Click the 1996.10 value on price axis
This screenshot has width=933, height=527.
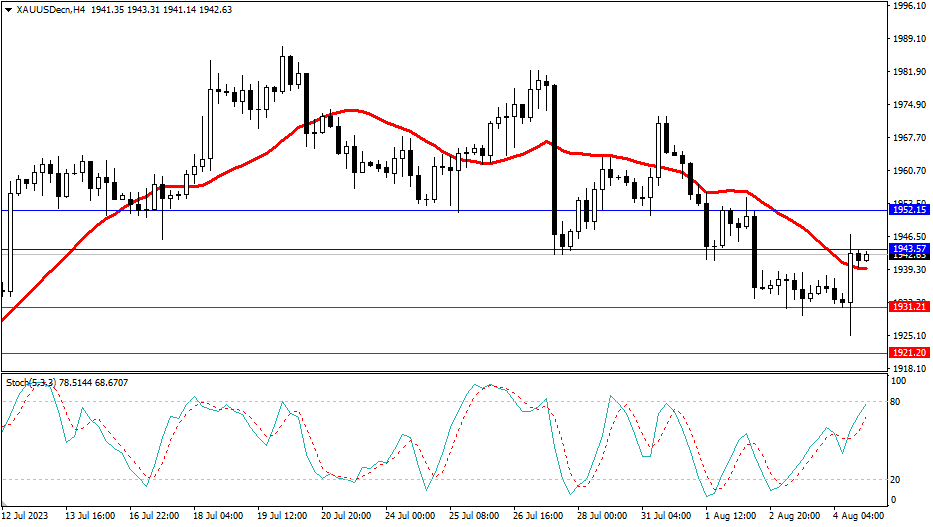(x=909, y=6)
